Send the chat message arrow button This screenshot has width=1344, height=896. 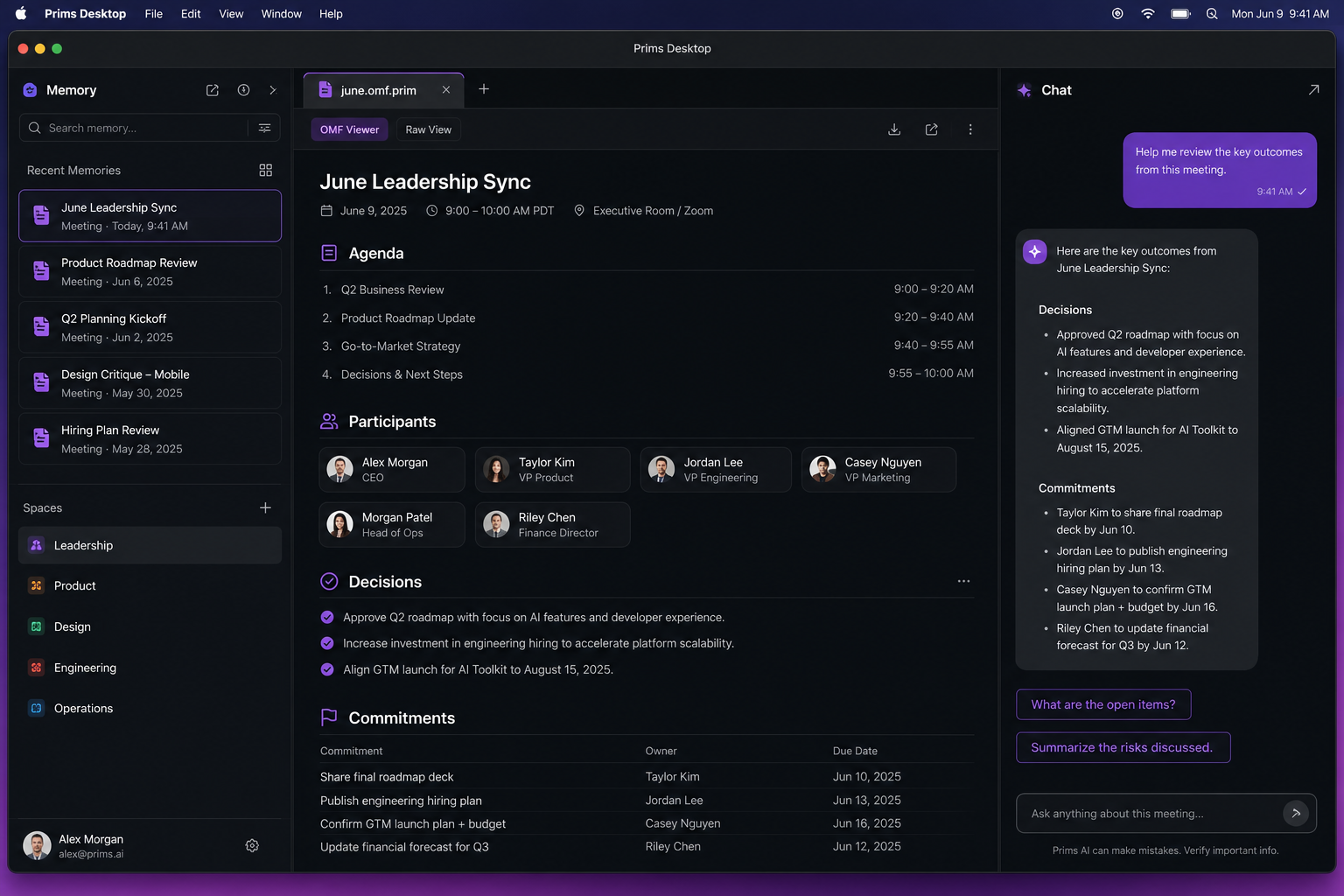(x=1296, y=813)
